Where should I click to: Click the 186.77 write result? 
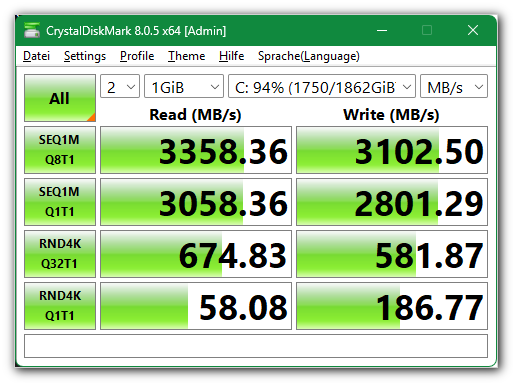tap(392, 306)
